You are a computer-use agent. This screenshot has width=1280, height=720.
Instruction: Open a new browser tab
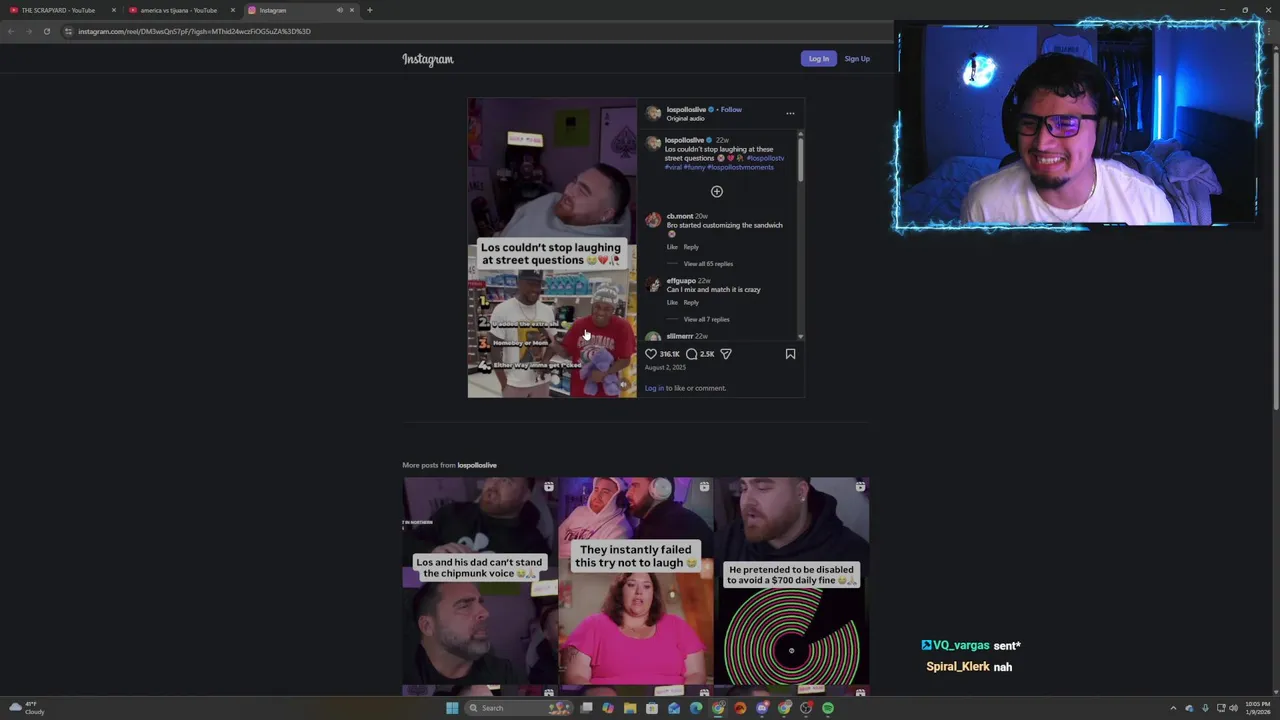(369, 10)
